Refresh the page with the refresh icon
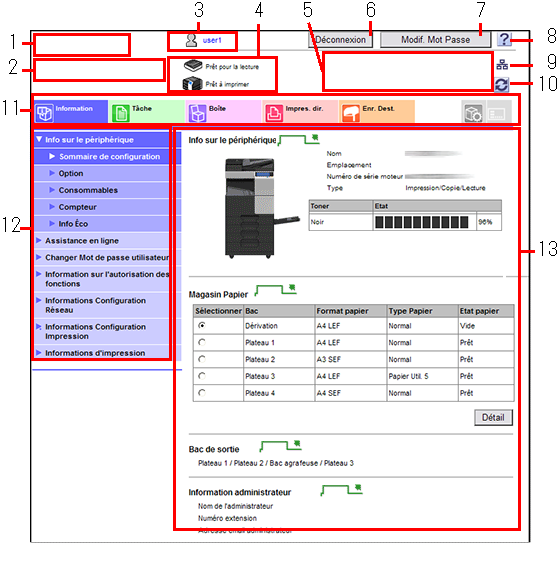The image size is (560, 572). (x=502, y=85)
